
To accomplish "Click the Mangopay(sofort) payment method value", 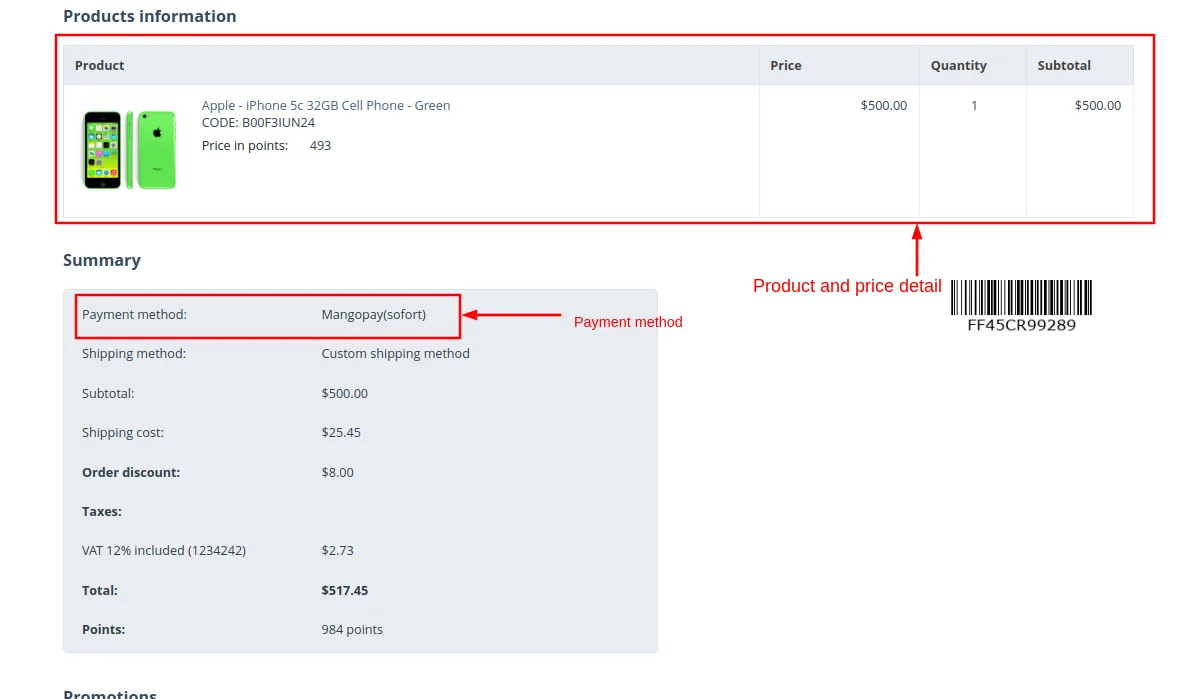I will click(x=374, y=314).
